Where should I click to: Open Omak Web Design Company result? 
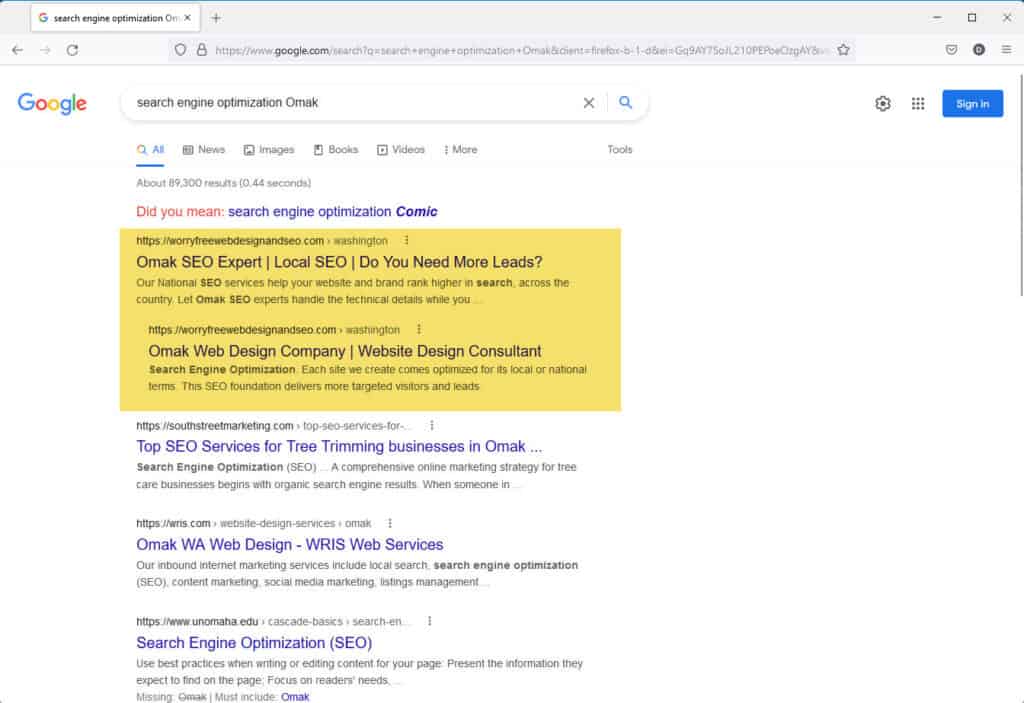(345, 351)
